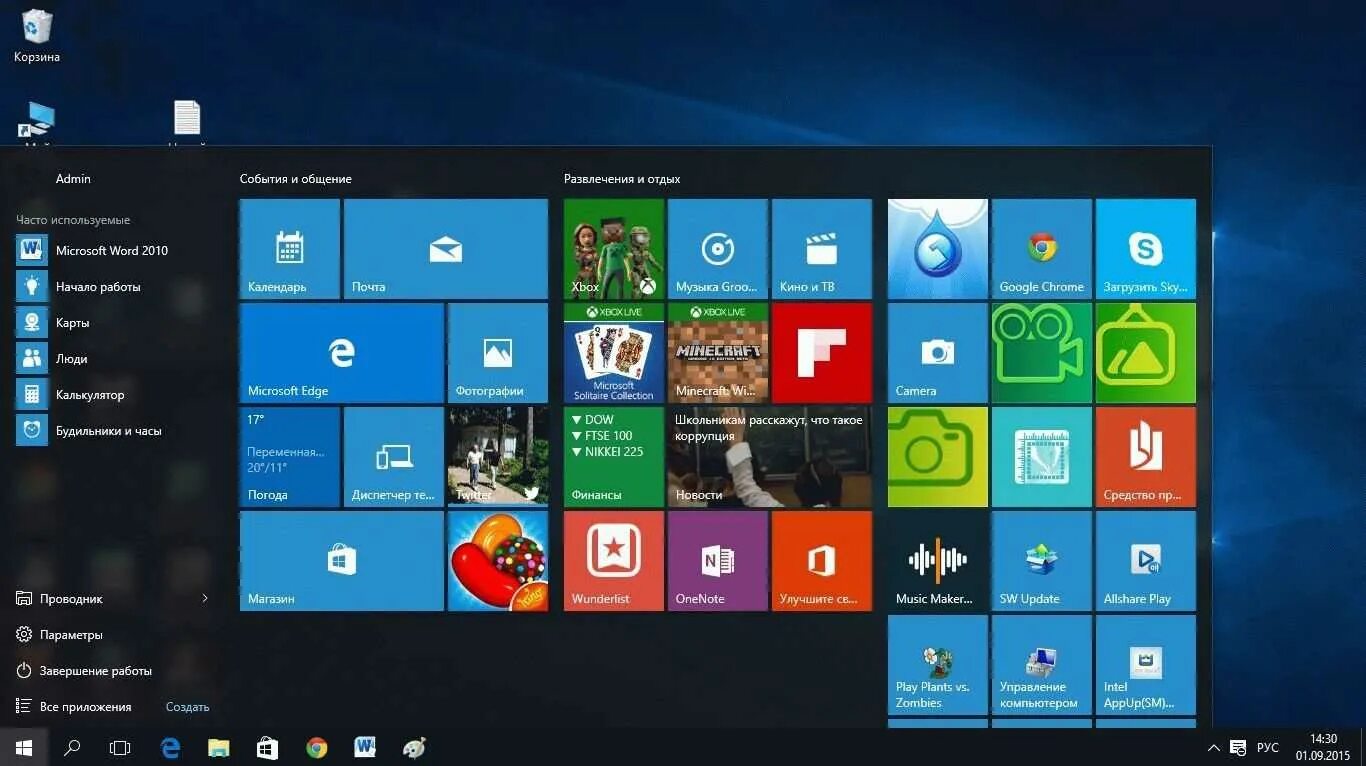Open the Корзина recycle bin
1366x766 pixels.
point(37,36)
